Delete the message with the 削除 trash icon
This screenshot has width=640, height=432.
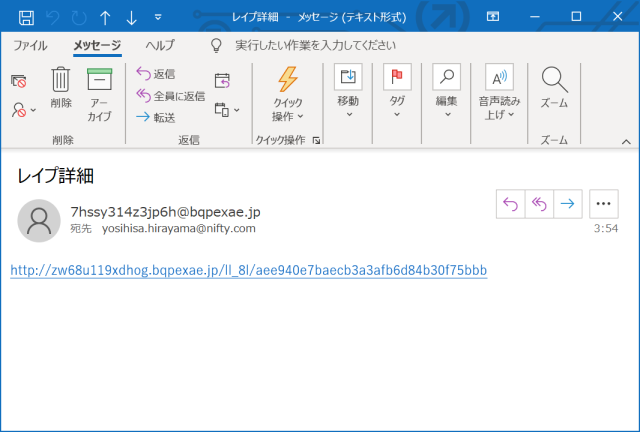(61, 88)
